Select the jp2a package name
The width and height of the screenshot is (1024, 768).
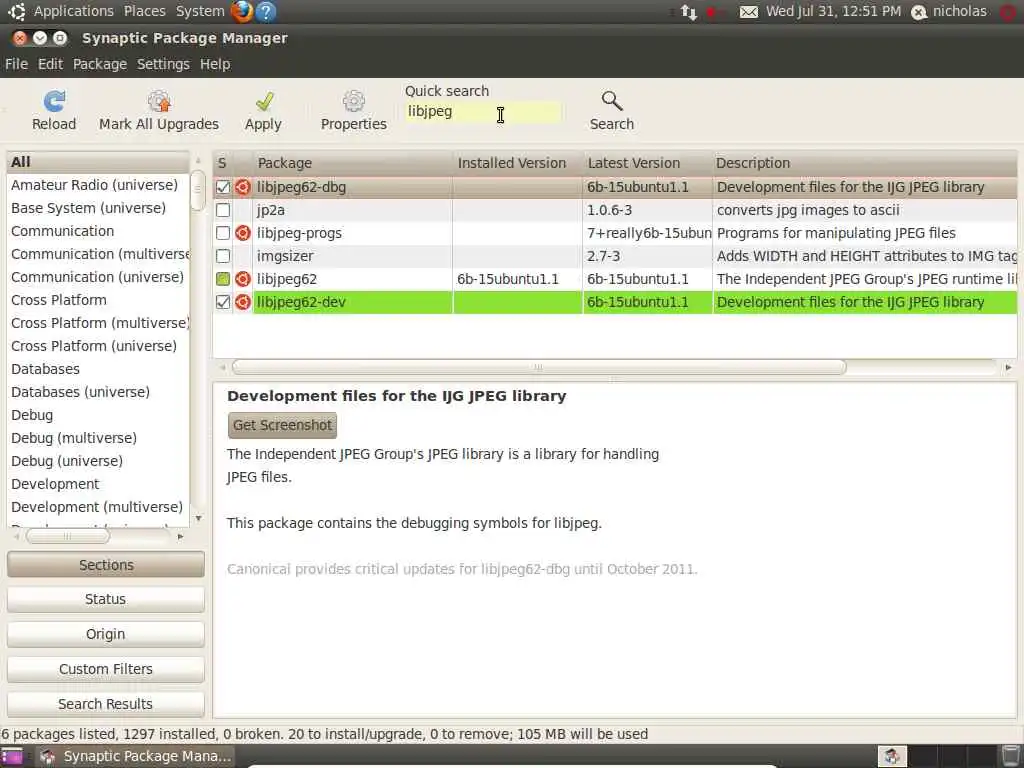(270, 210)
